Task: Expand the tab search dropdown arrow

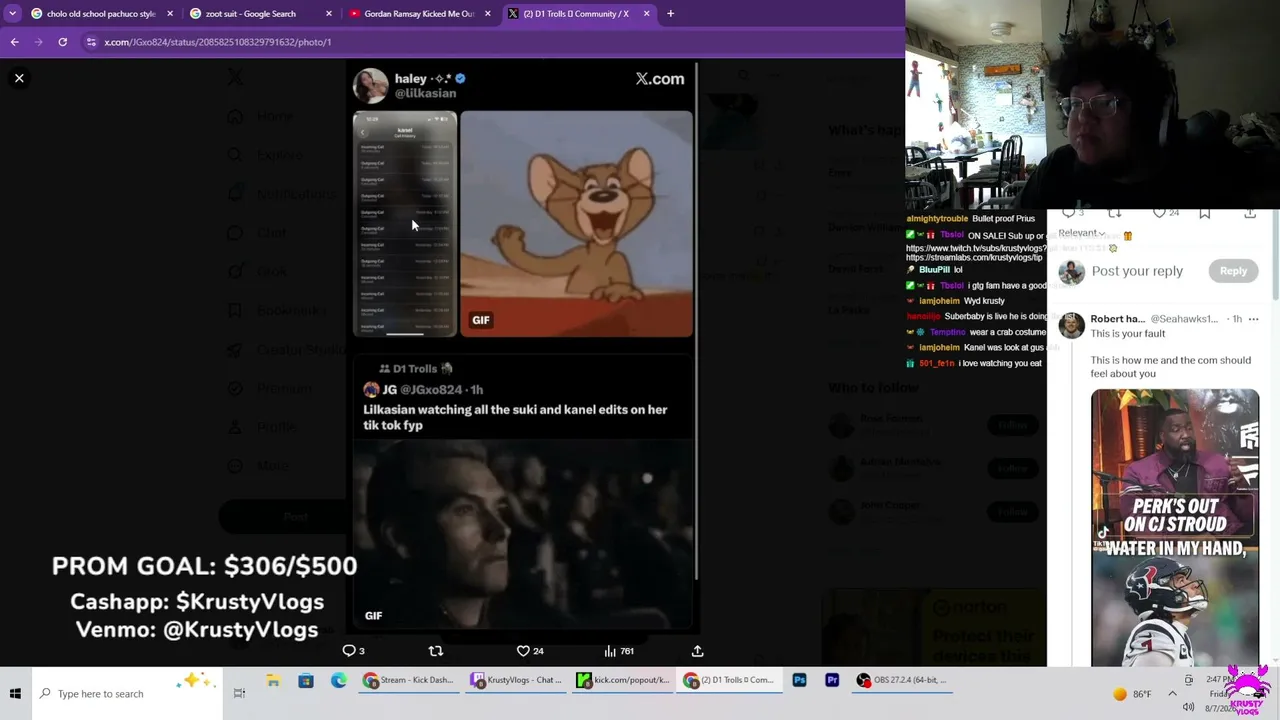Action: click(12, 14)
